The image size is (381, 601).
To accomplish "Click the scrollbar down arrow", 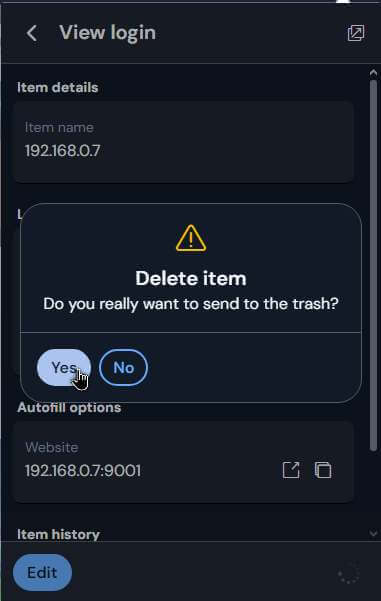I will (x=373, y=533).
